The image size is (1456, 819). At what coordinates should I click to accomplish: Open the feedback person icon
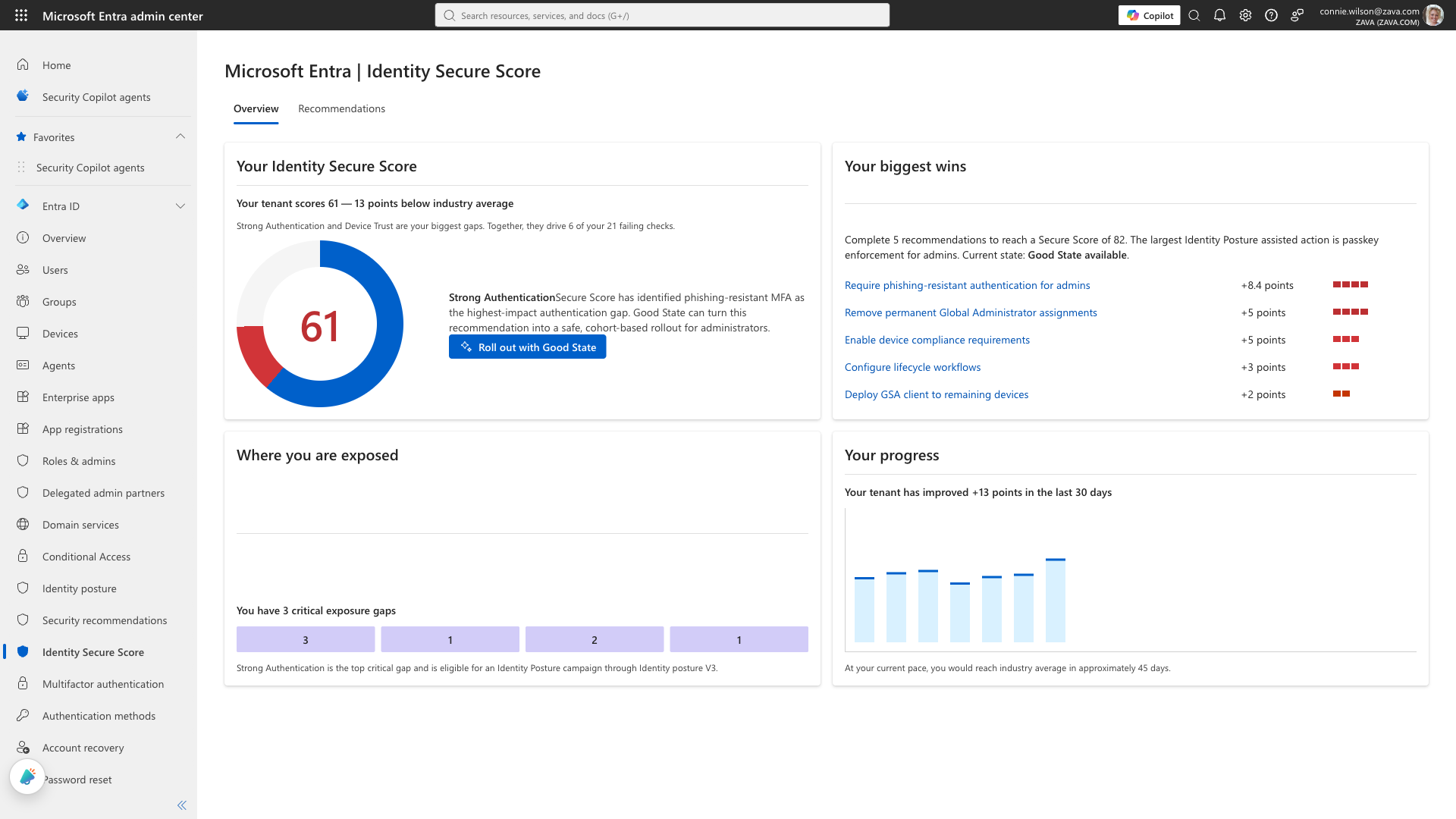tap(1297, 15)
